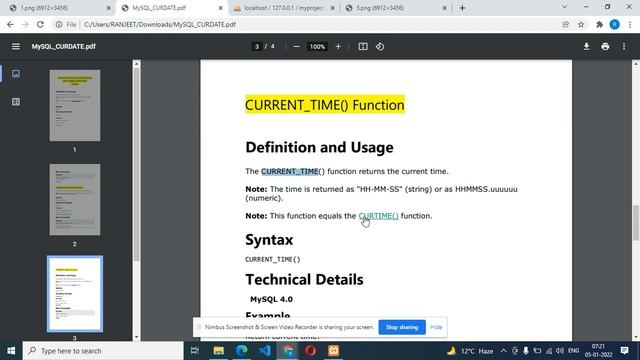Go forward in browser history

click(25, 24)
